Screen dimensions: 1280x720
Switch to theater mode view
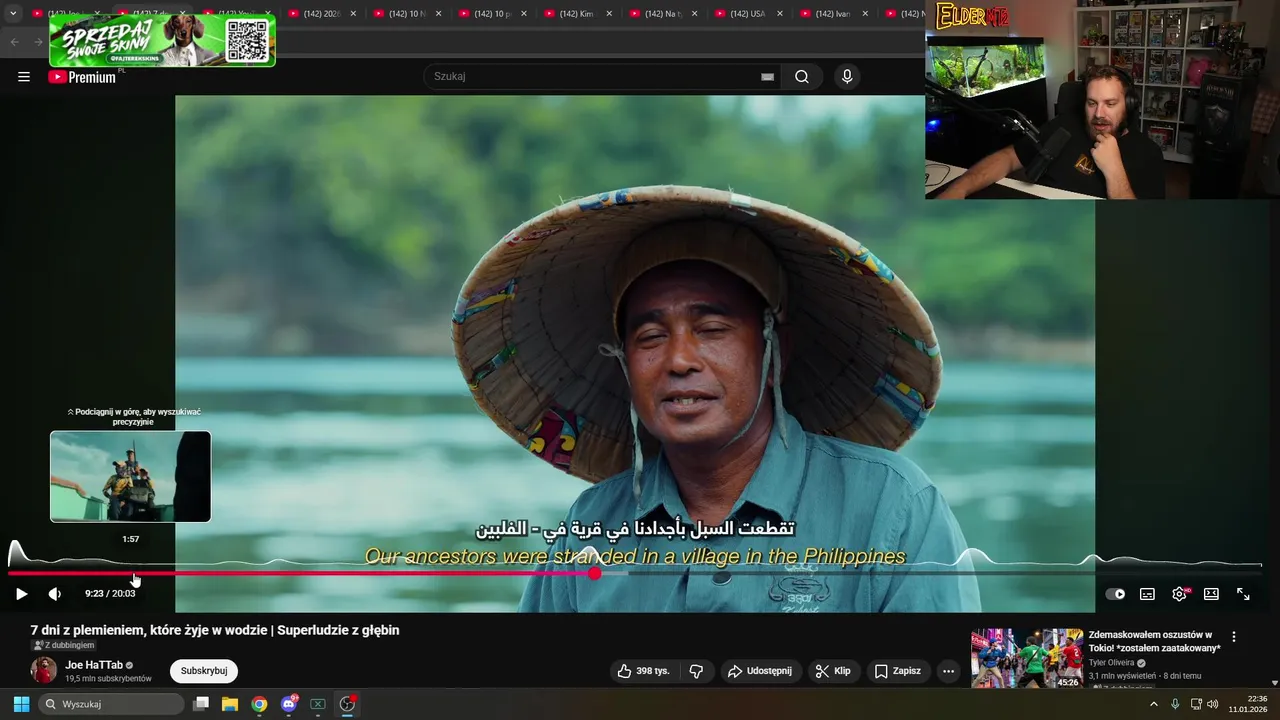(x=1211, y=594)
